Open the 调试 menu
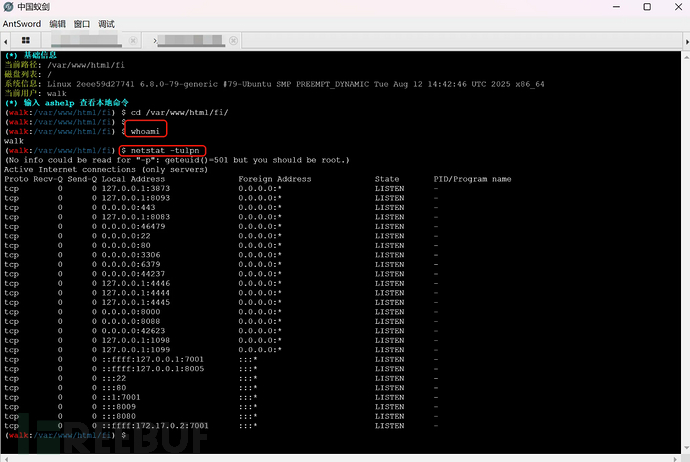The width and height of the screenshot is (690, 462). [x=106, y=24]
